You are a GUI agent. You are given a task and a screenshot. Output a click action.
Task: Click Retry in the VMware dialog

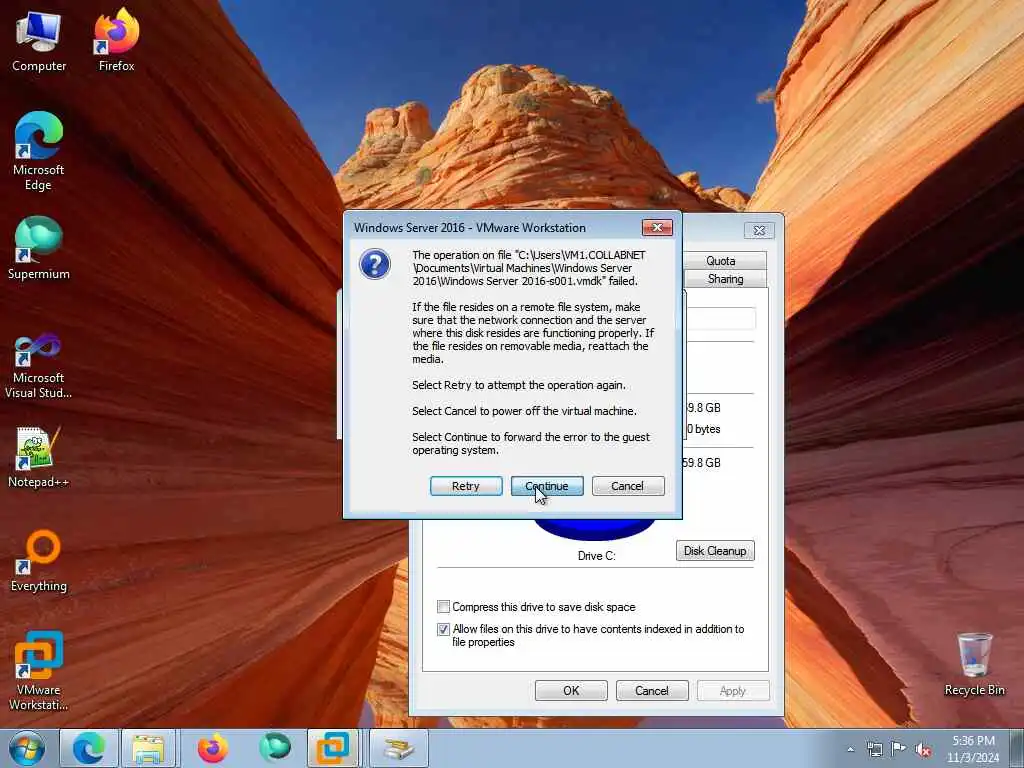[x=466, y=486]
